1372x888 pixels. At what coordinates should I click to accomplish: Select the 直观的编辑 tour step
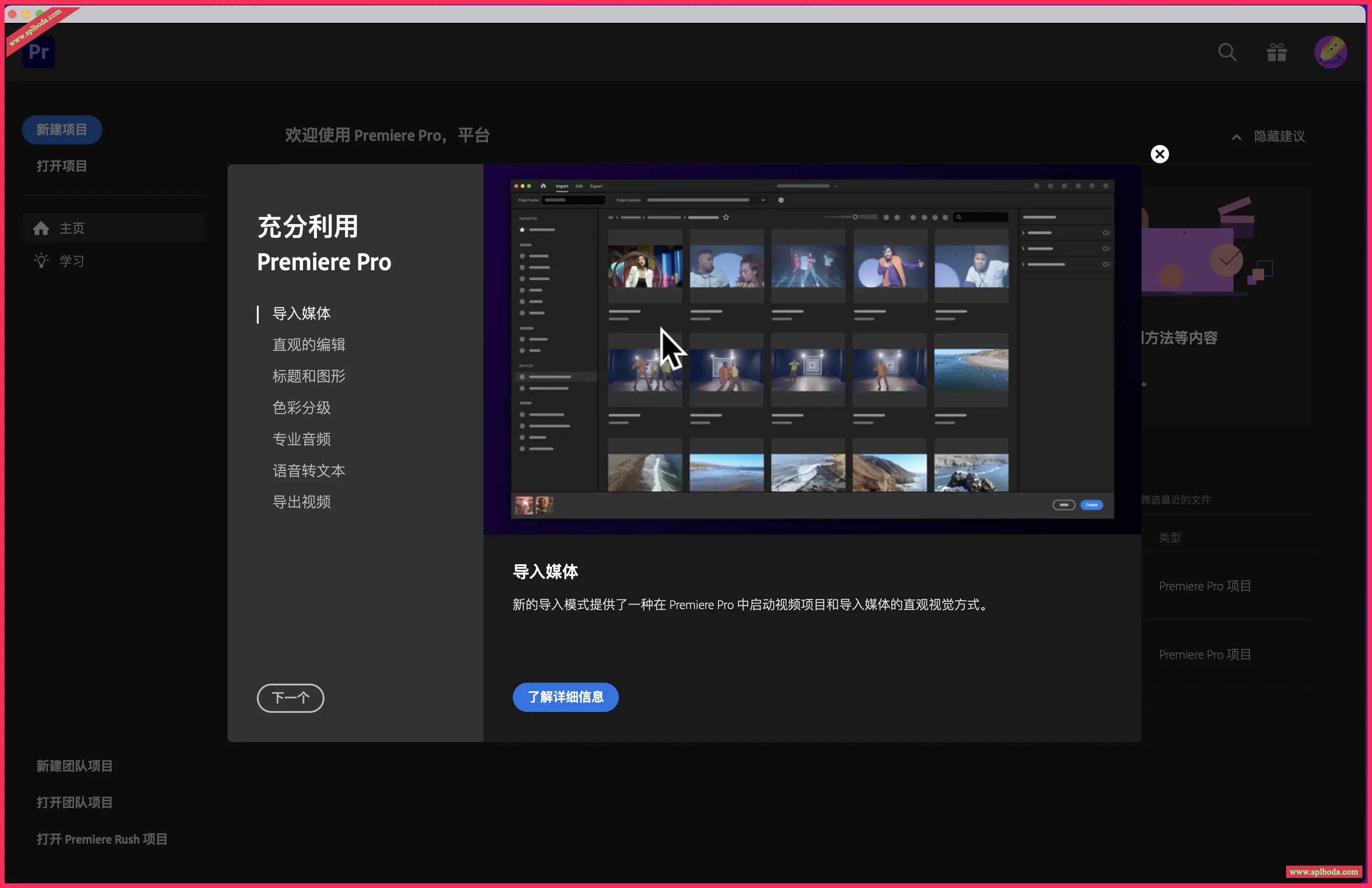(x=309, y=344)
